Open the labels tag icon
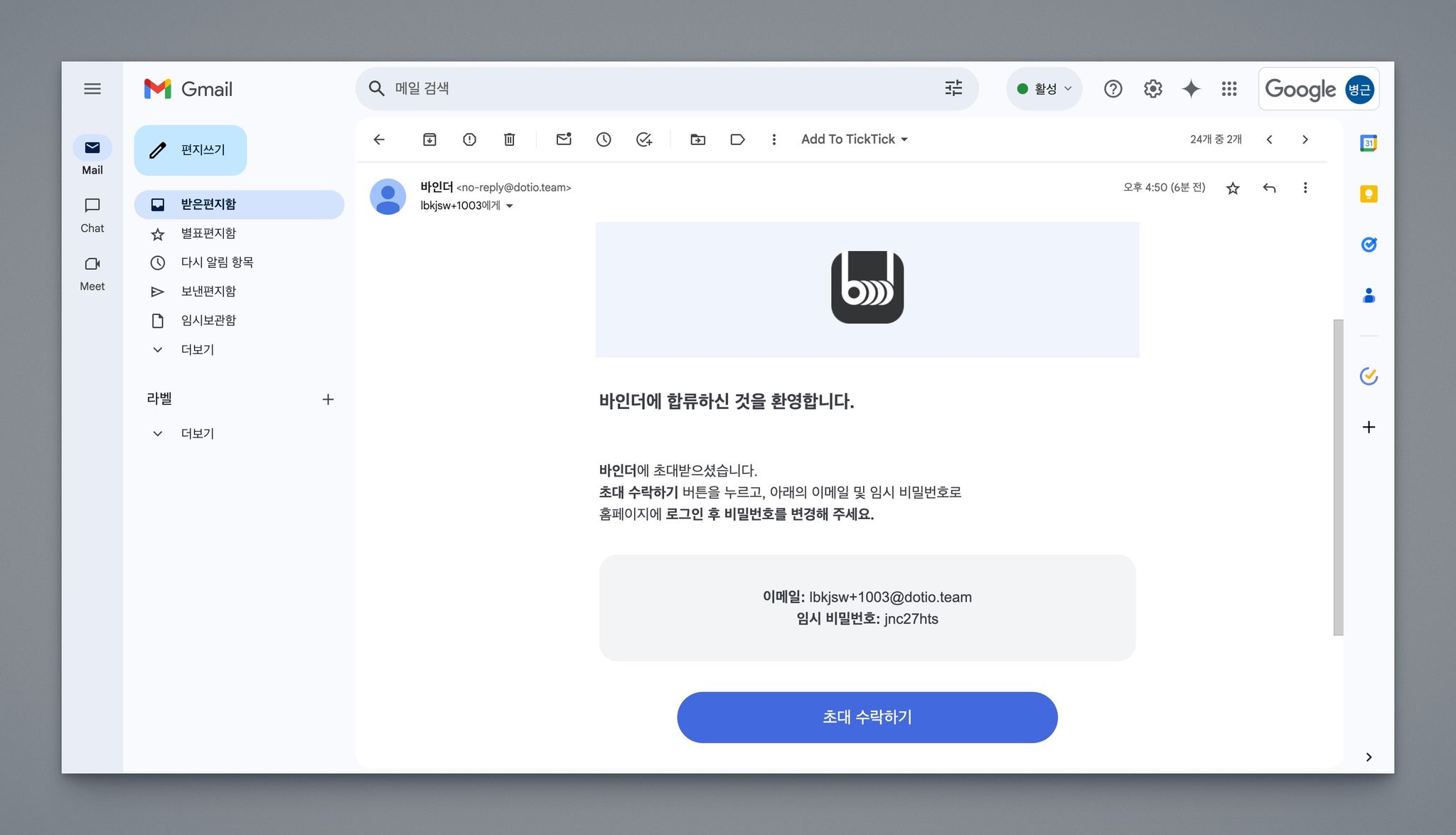 click(x=737, y=139)
